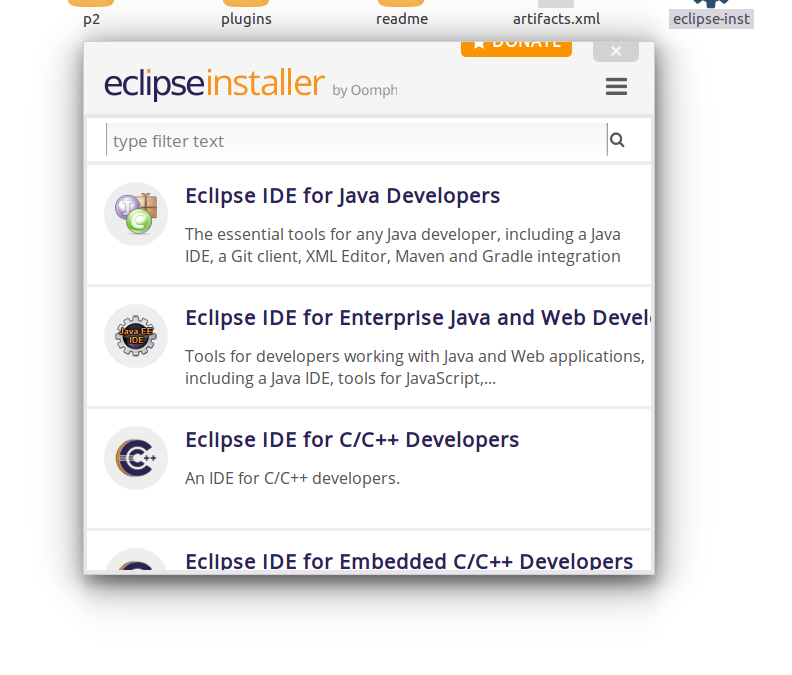Viewport: 792px width, 675px height.
Task: Open the hamburger menu in Eclipse Installer
Action: (x=616, y=86)
